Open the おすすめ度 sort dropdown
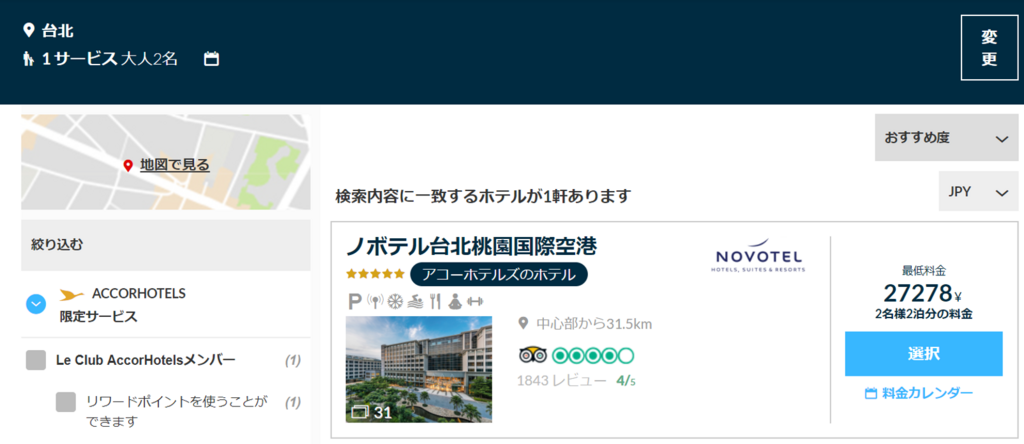Viewport: 1024px width, 444px height. click(x=946, y=138)
